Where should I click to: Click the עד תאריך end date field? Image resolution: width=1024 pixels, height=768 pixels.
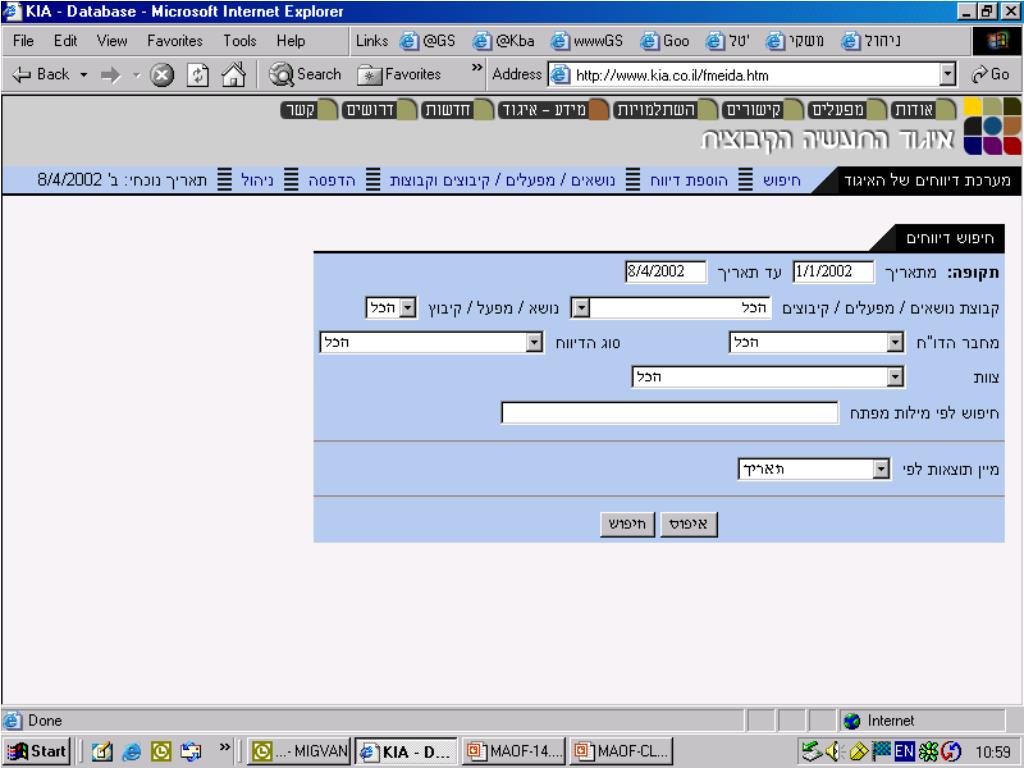[x=665, y=272]
